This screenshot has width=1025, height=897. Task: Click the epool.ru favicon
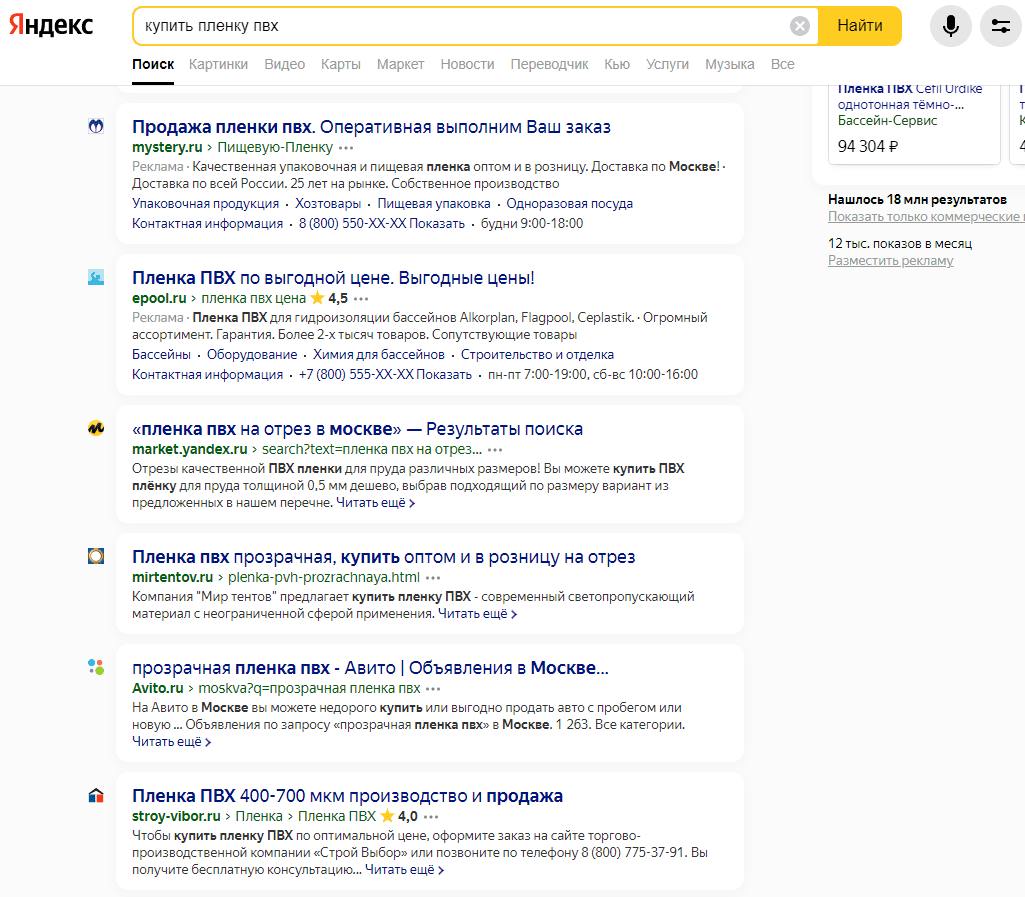[x=96, y=277]
